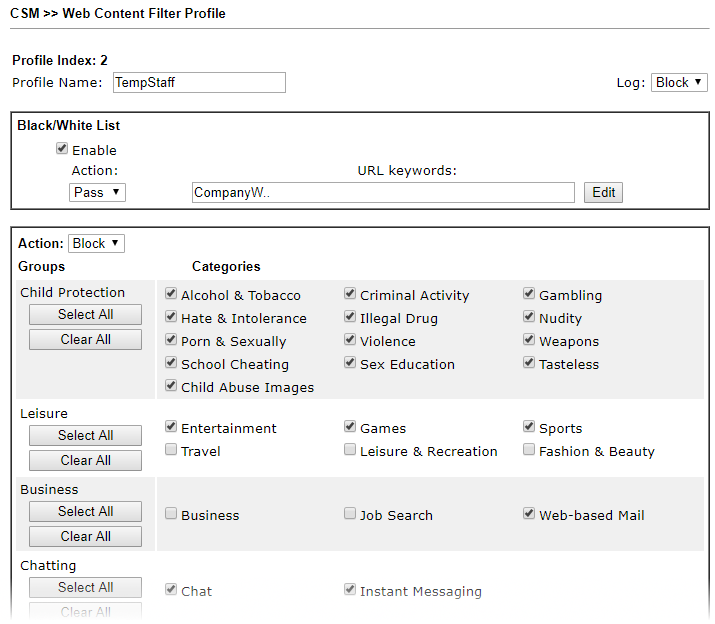Check the Job Search checkbox

tap(350, 515)
